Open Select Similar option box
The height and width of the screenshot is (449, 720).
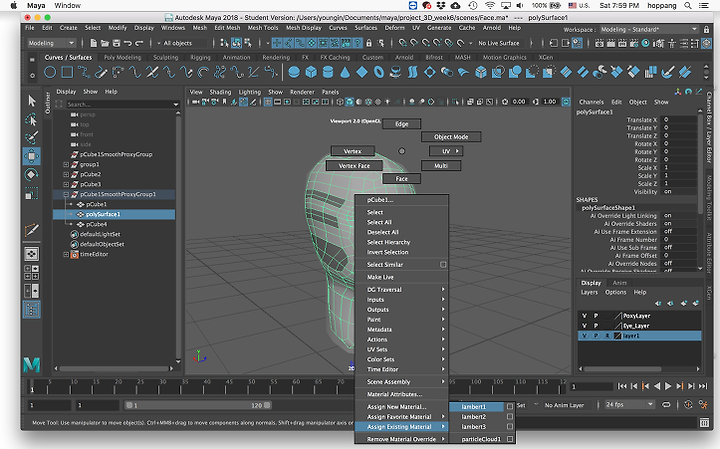(x=443, y=264)
